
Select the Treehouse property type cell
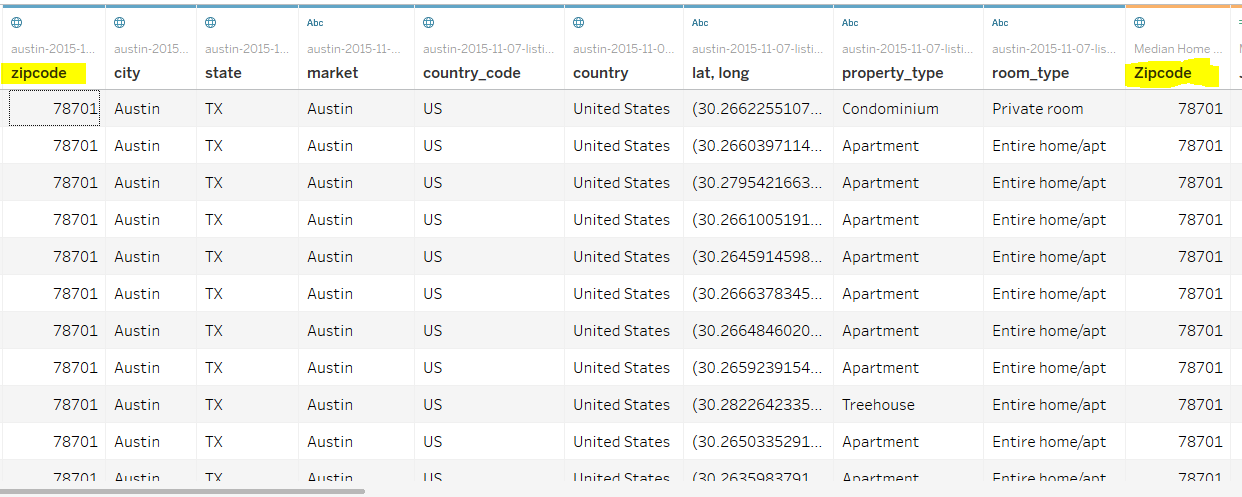pos(880,405)
